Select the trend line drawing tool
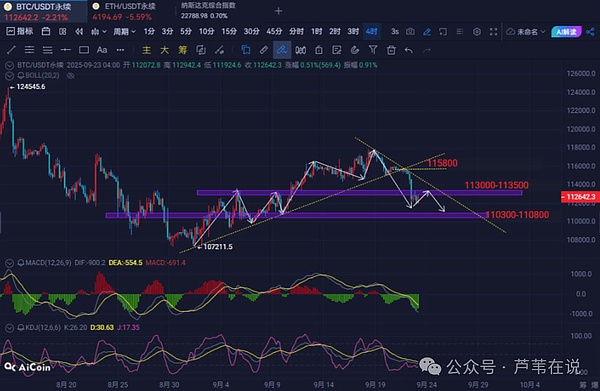Viewport: 600px width, 391px height. pyautogui.click(x=11, y=50)
